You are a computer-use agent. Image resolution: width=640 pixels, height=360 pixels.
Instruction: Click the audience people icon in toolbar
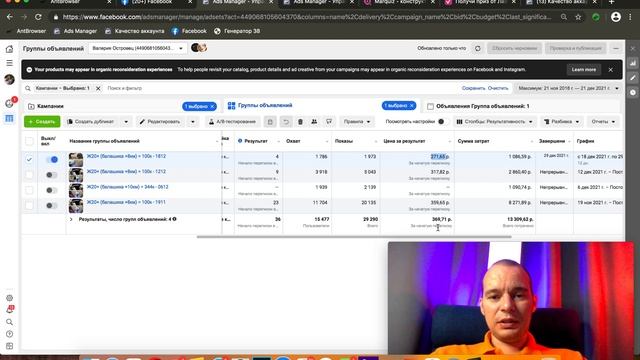click(x=314, y=122)
